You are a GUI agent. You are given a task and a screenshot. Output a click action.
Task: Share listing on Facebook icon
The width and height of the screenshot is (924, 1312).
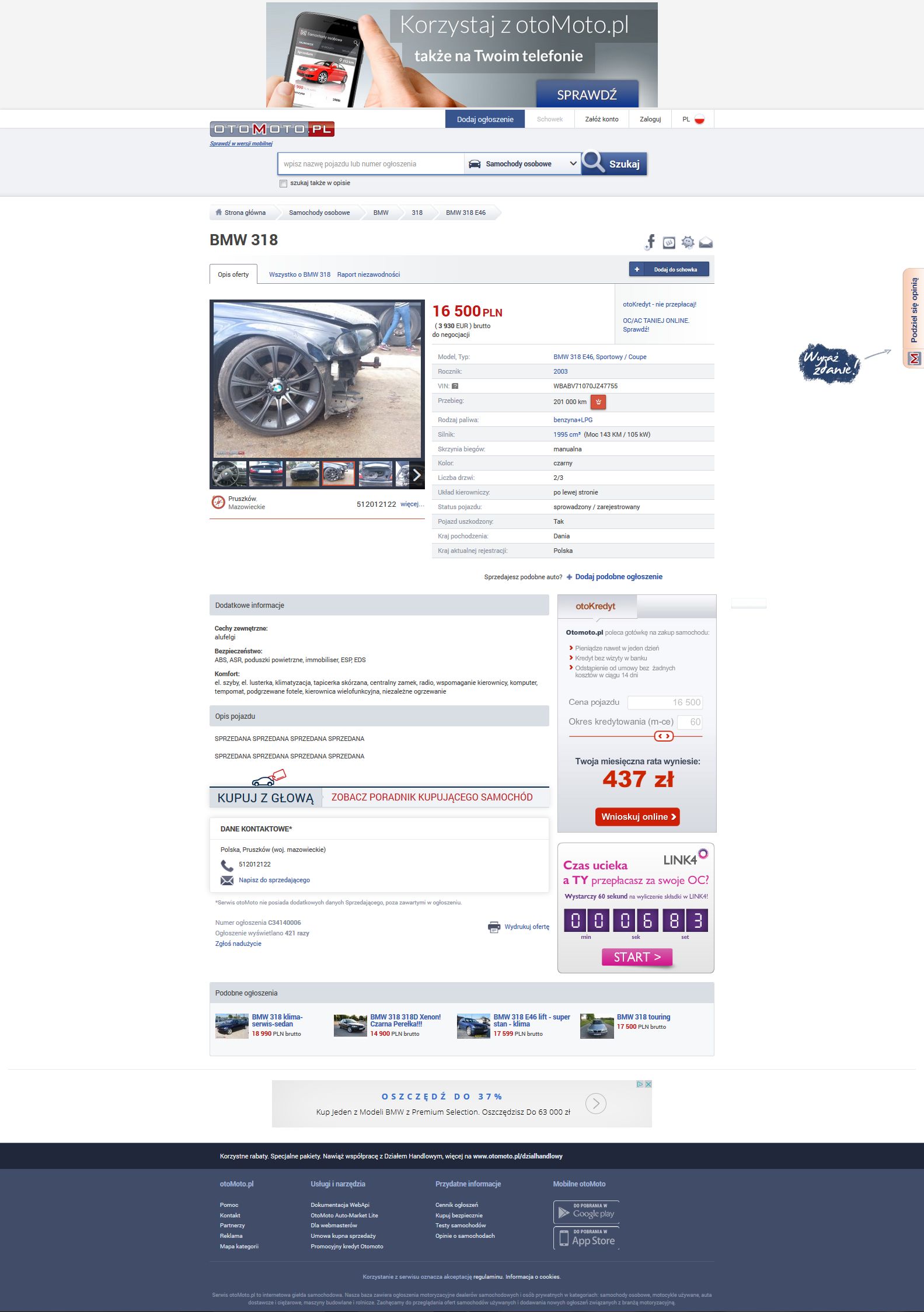pyautogui.click(x=650, y=242)
